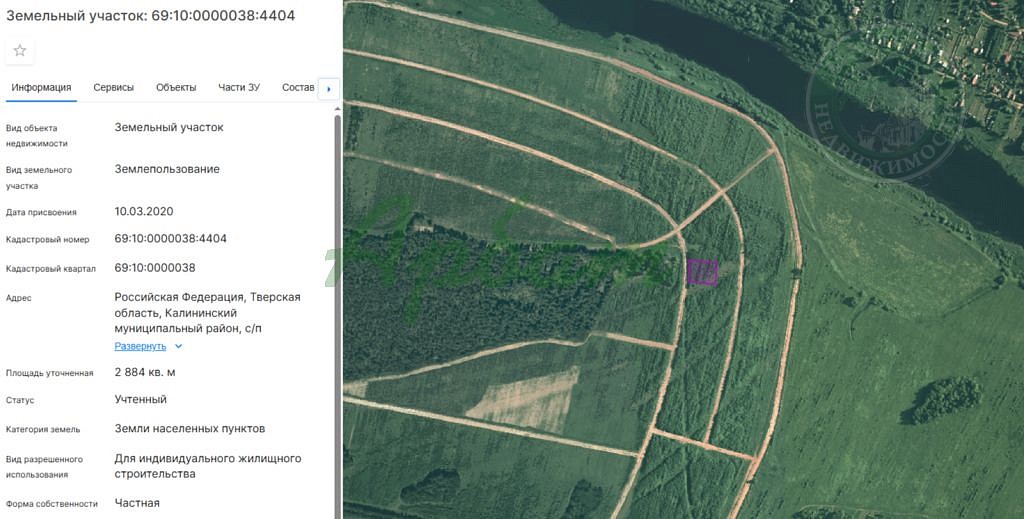
Task: Click the Учтенный status value
Action: point(141,400)
